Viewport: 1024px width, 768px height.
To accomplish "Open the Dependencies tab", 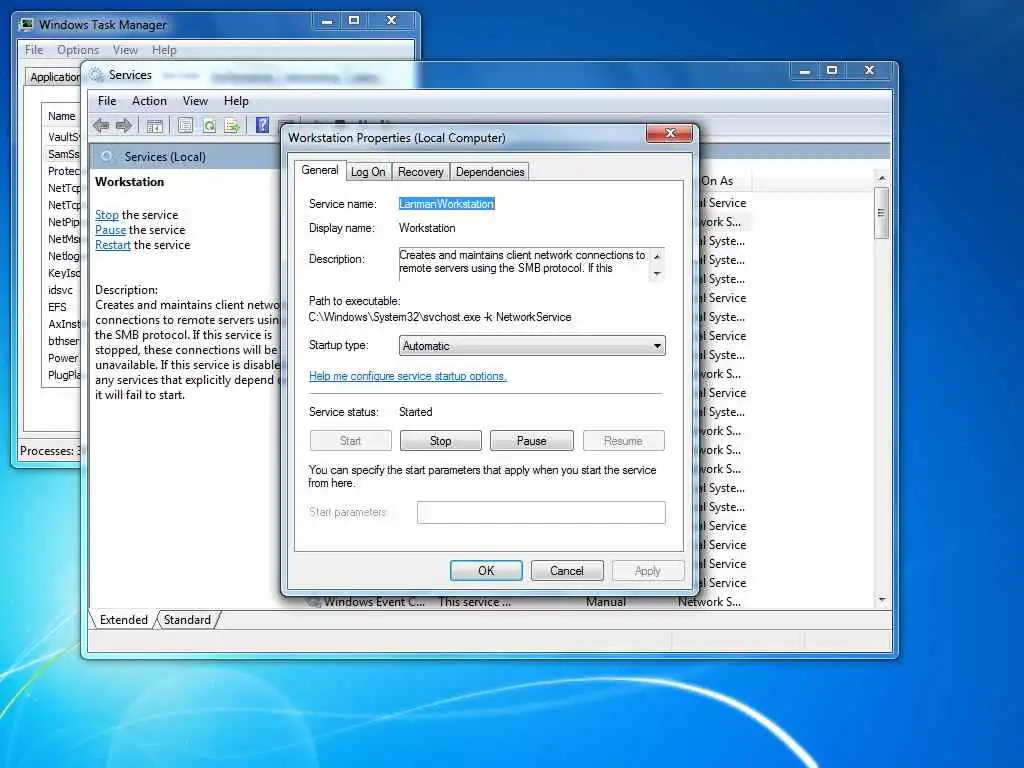I will tap(490, 172).
